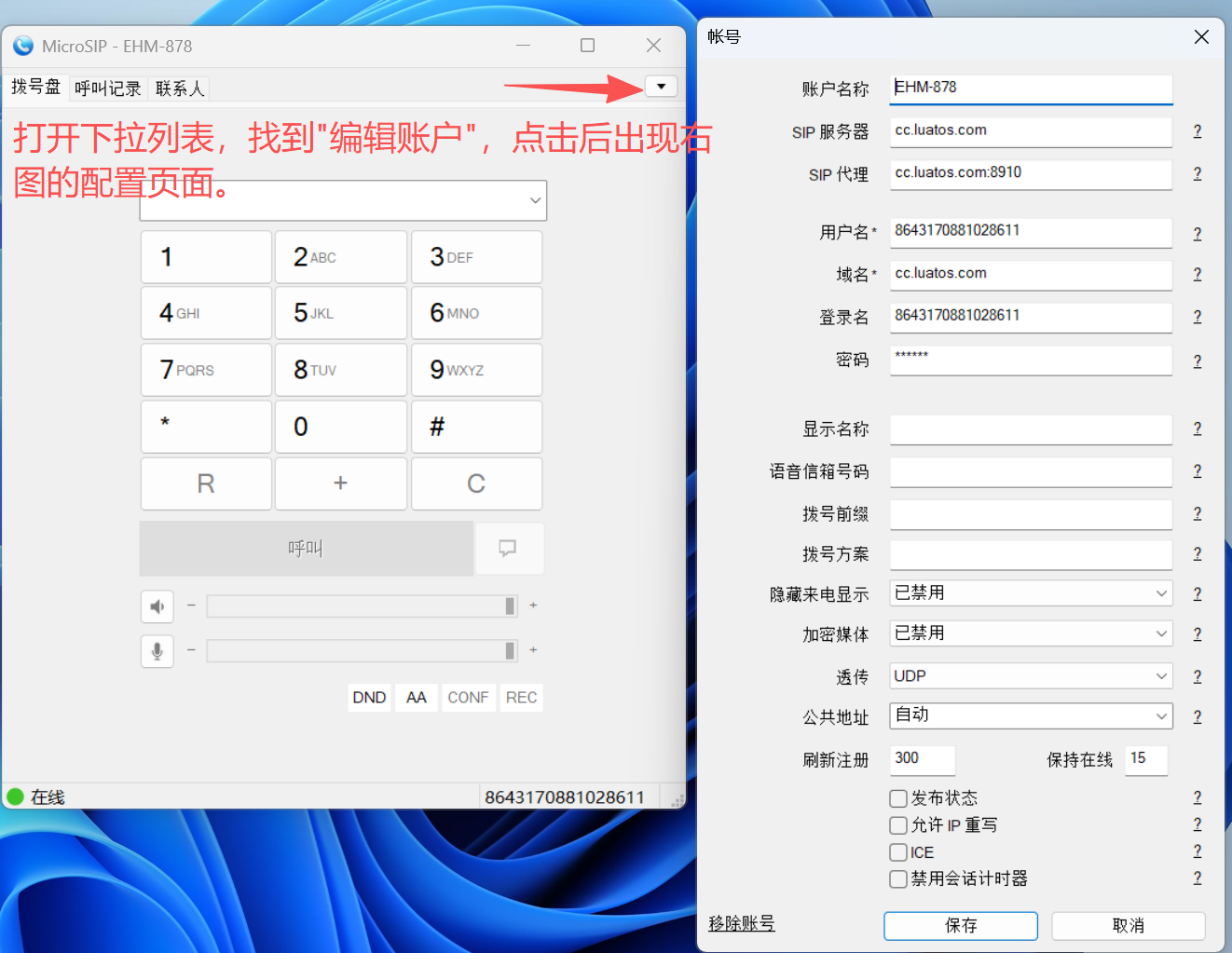Image resolution: width=1232 pixels, height=953 pixels.
Task: Click the message chat icon next to call
Action: pos(508,548)
